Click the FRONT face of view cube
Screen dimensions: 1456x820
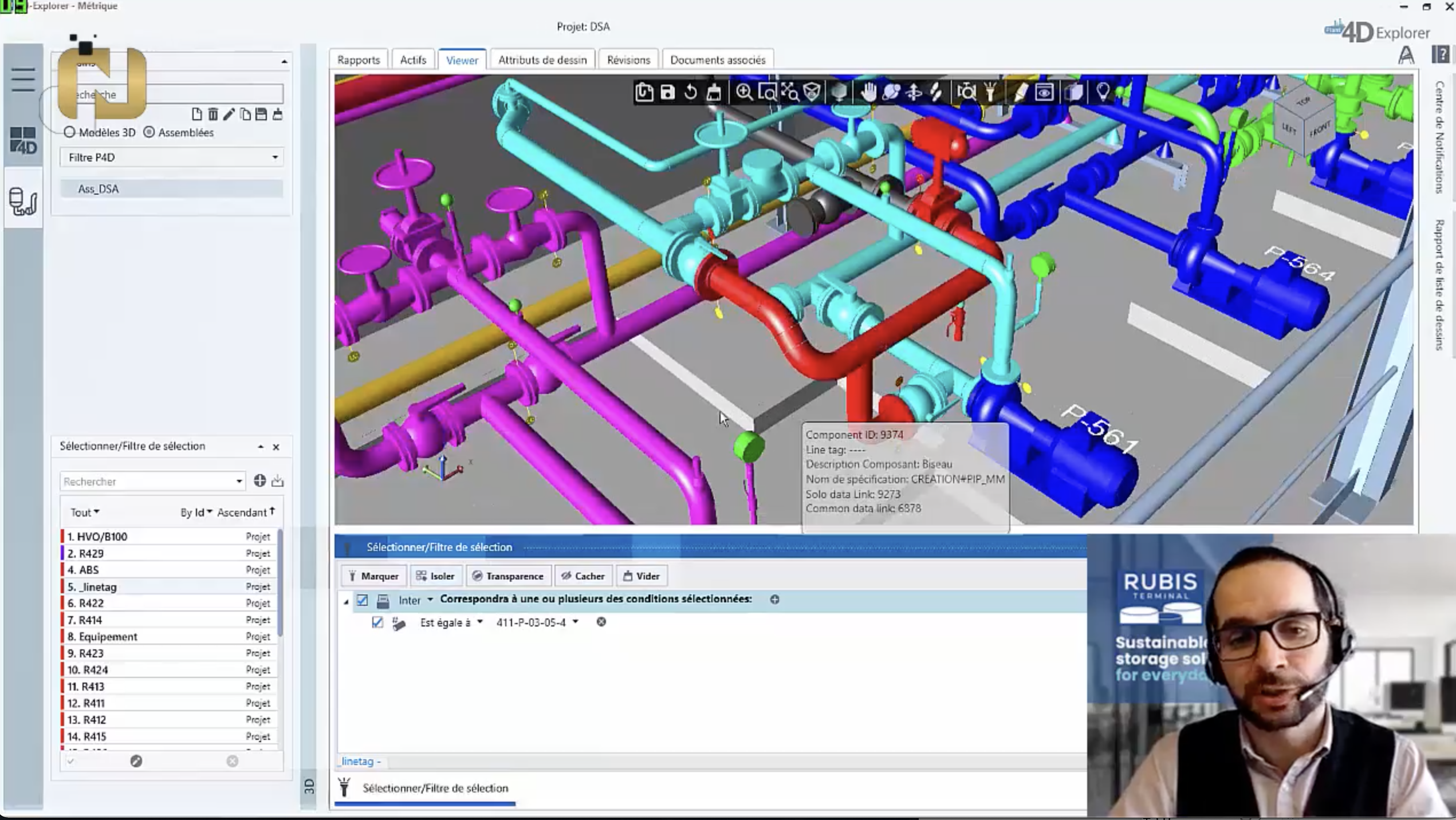(x=1319, y=131)
